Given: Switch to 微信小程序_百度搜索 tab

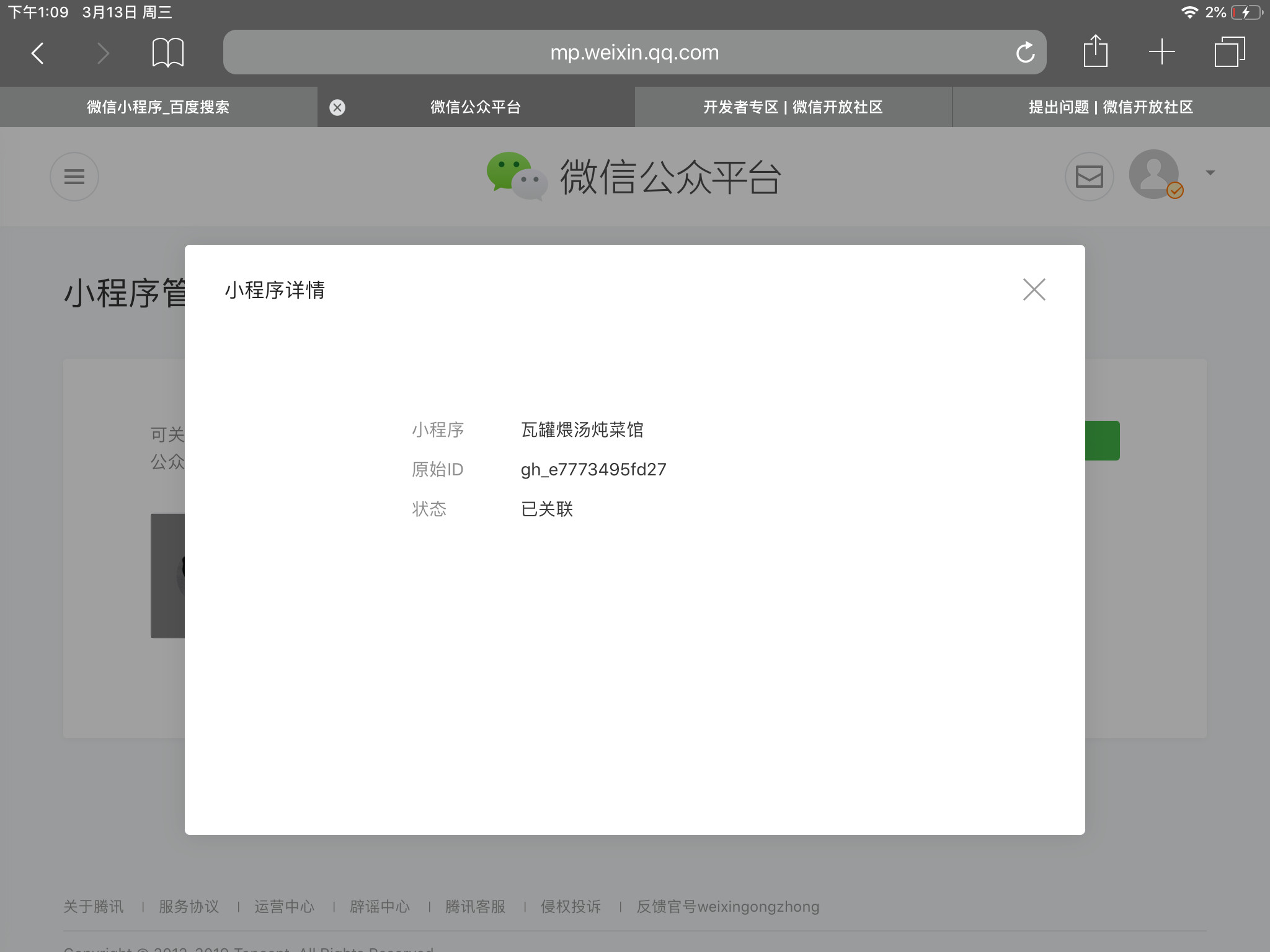Looking at the screenshot, I should pyautogui.click(x=158, y=107).
